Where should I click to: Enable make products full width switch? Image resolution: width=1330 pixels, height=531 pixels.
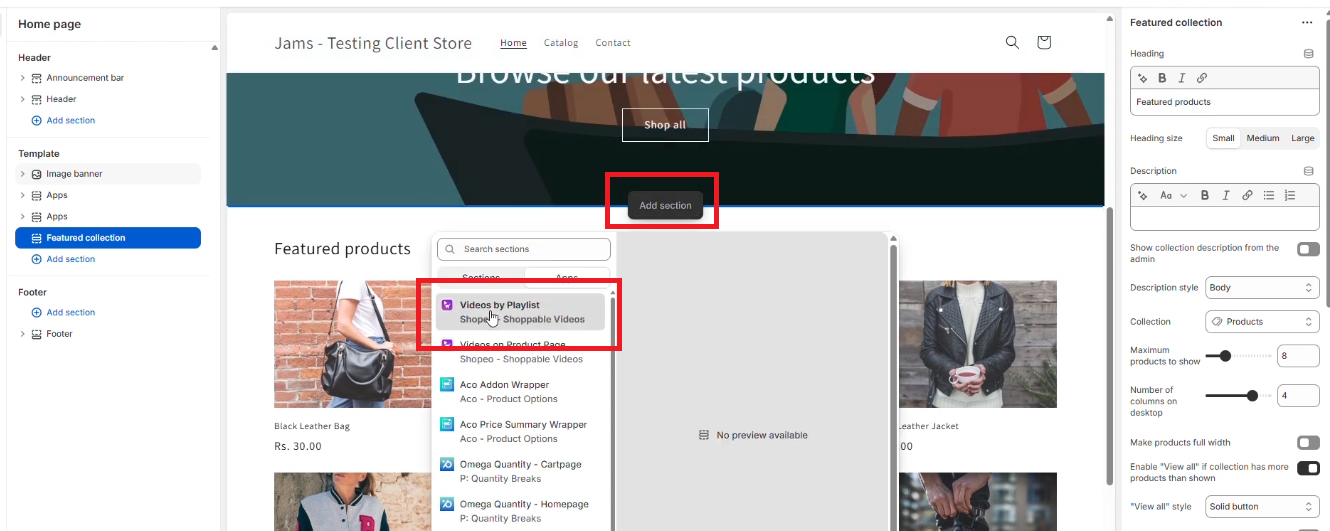coord(1307,442)
